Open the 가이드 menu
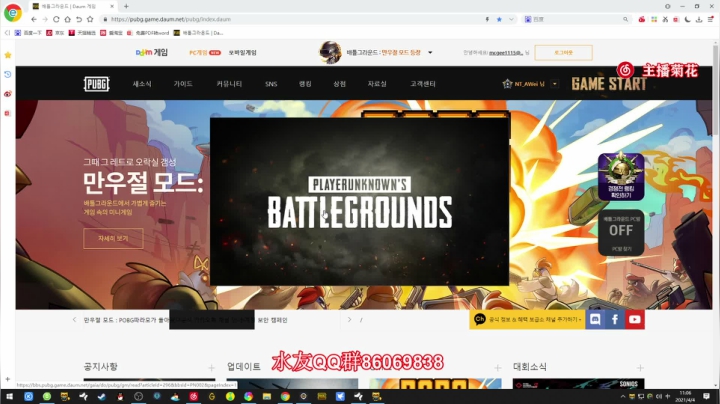The width and height of the screenshot is (720, 404). coord(183,84)
